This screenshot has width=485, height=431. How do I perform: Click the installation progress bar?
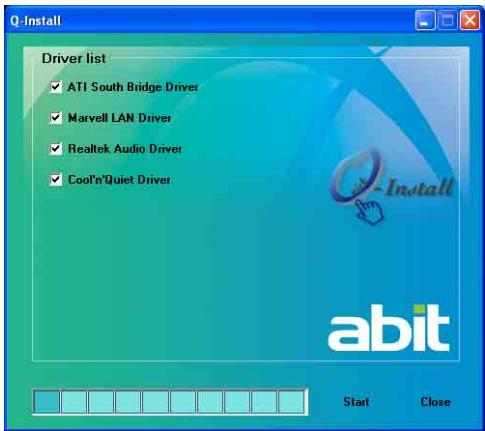click(170, 402)
